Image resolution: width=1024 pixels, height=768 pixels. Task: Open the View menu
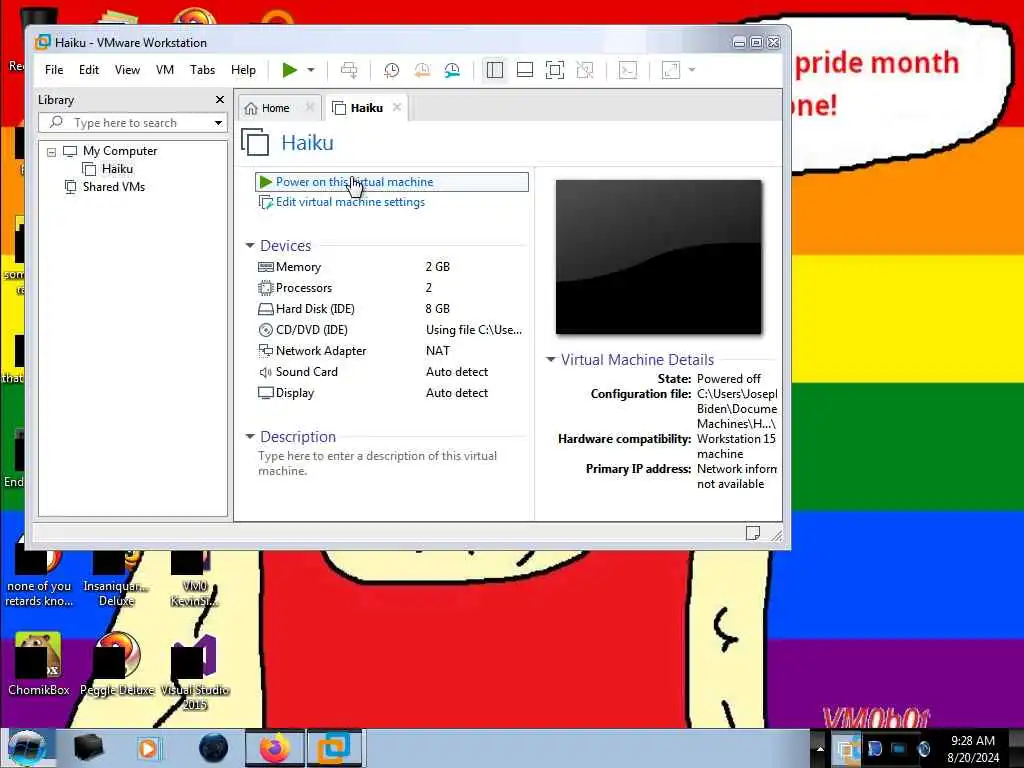(127, 70)
